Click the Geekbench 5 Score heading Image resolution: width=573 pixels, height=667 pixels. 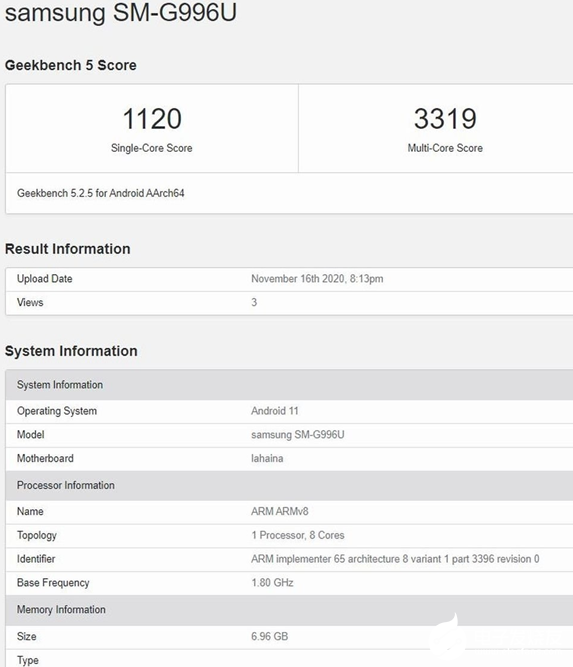click(x=71, y=65)
